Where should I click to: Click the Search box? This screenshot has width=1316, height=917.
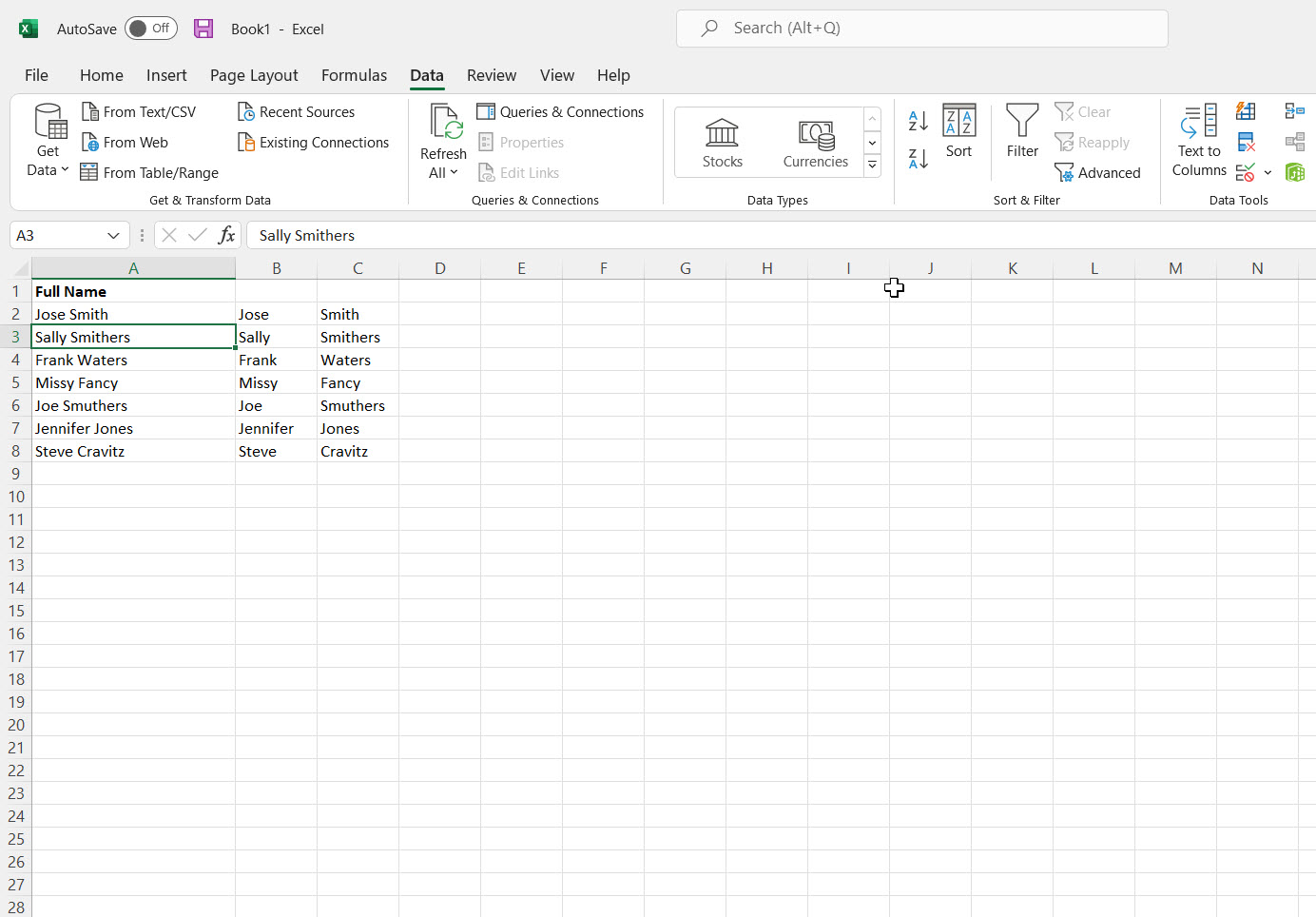[922, 29]
